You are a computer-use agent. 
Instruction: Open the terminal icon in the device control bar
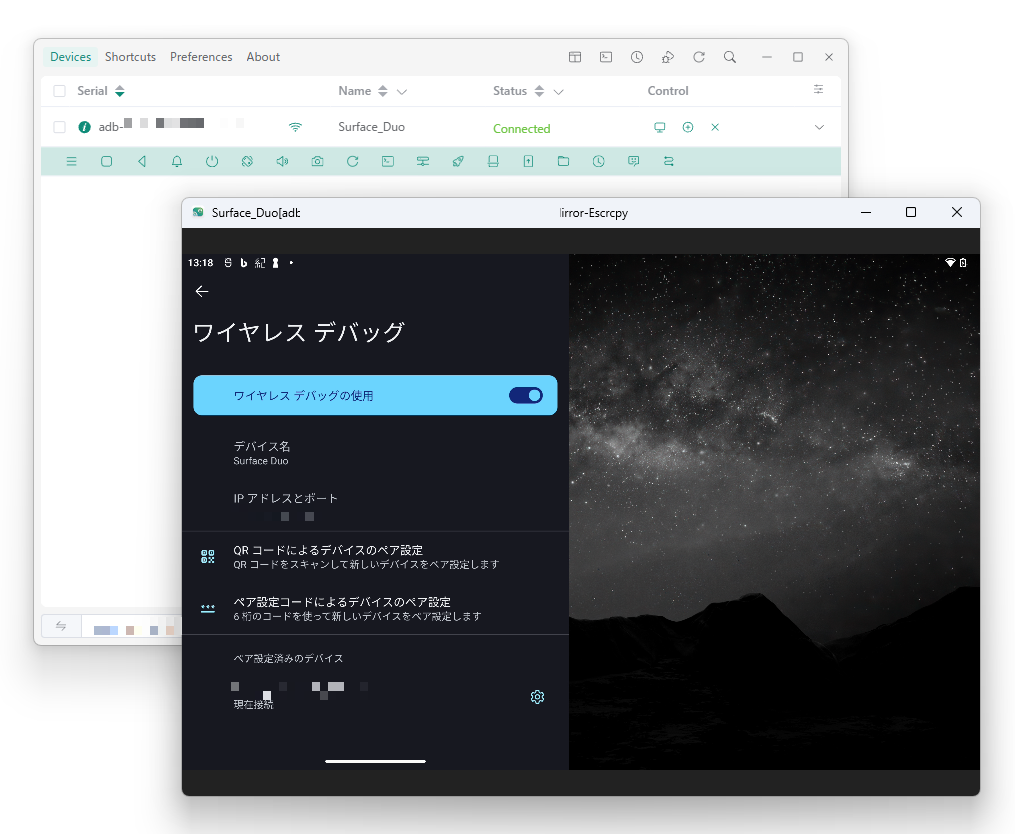click(388, 161)
